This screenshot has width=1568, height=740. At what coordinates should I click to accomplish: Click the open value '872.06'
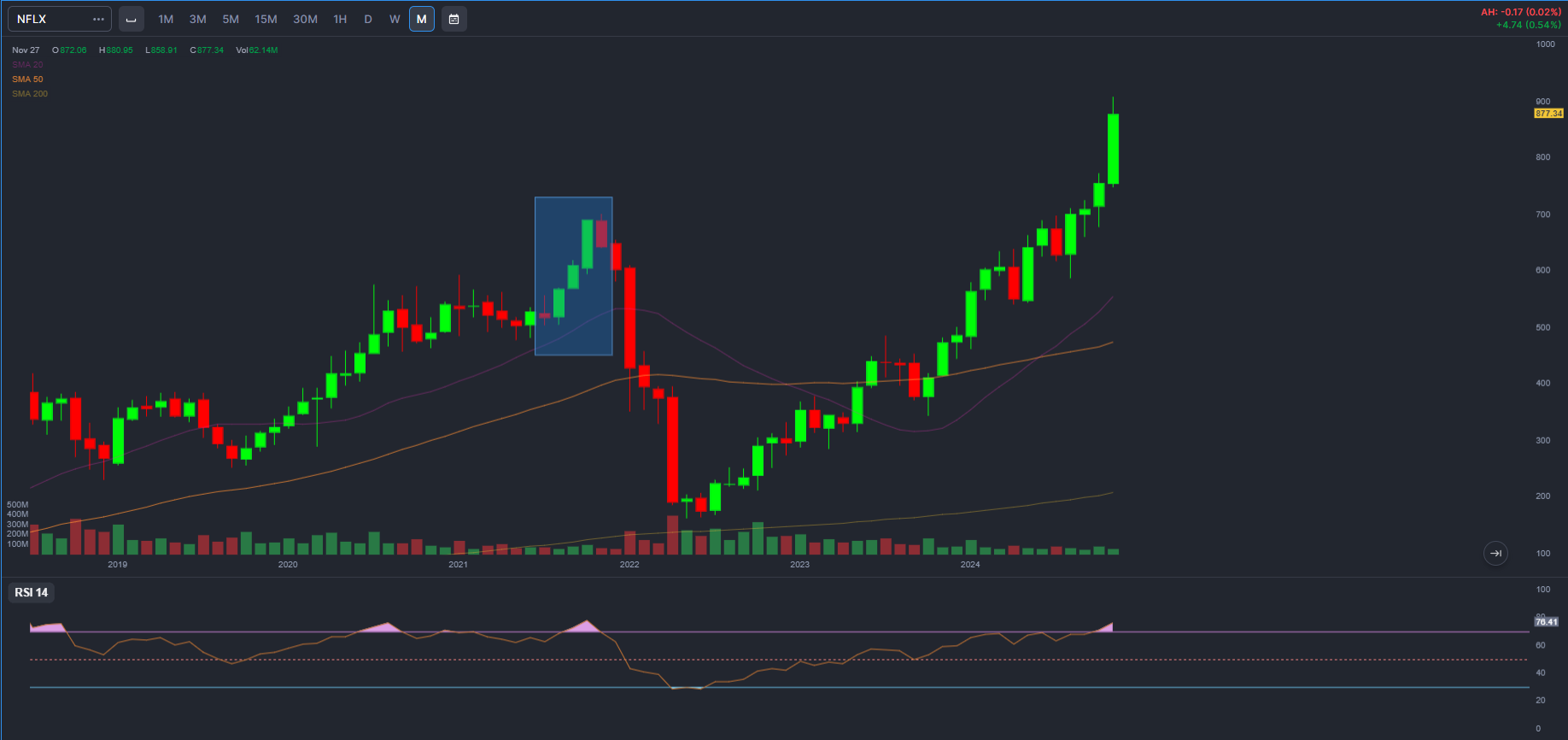click(73, 50)
